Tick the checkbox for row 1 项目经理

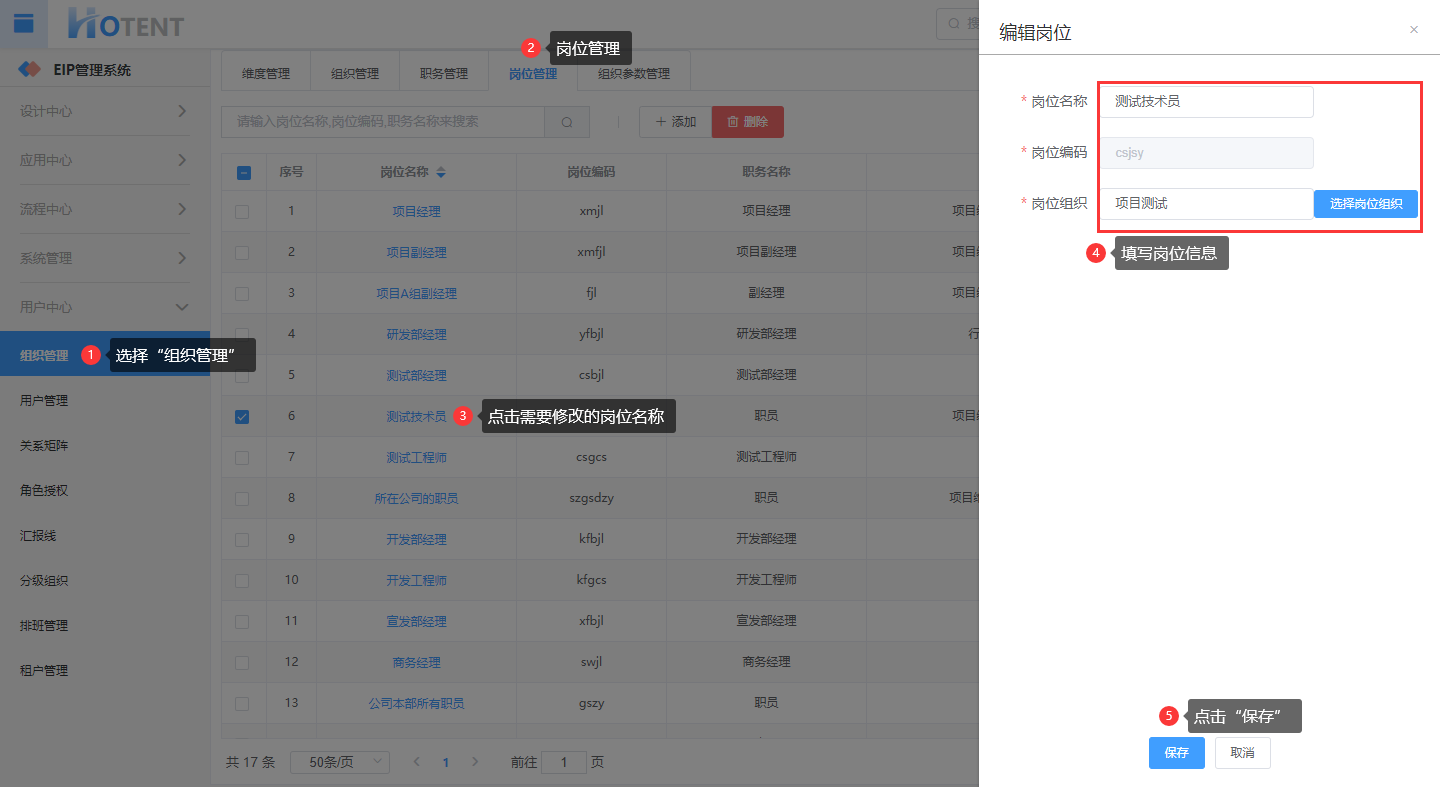[242, 212]
